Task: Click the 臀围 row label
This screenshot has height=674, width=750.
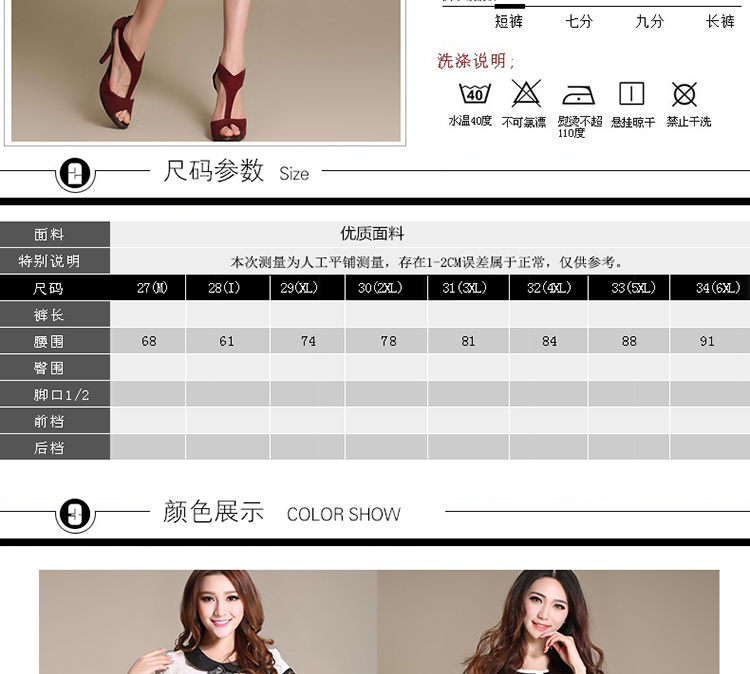Action: point(55,368)
